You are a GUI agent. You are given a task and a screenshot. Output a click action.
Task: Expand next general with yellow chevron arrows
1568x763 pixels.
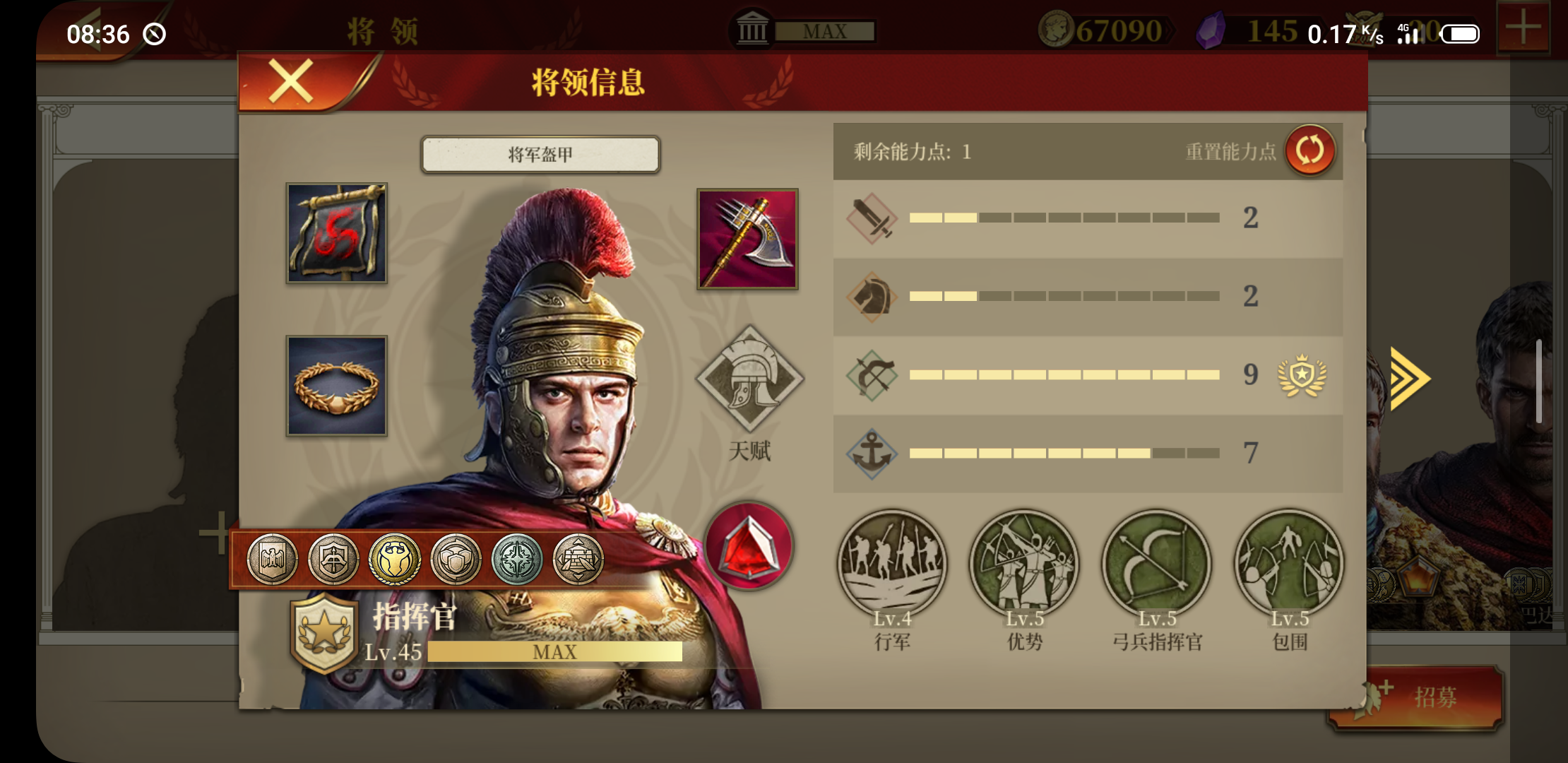(1410, 379)
